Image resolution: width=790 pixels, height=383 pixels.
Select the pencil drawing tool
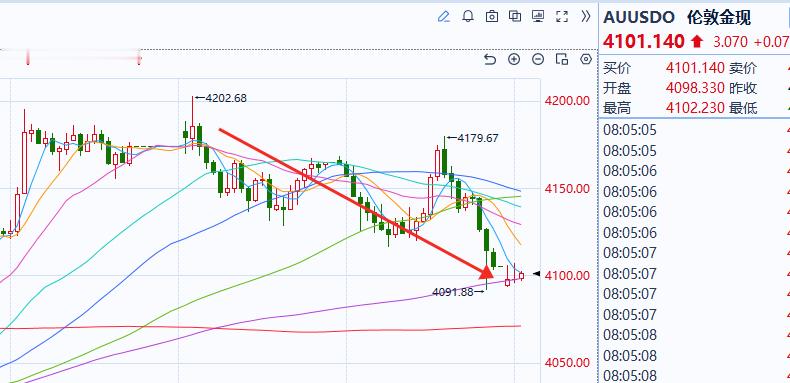(443, 17)
